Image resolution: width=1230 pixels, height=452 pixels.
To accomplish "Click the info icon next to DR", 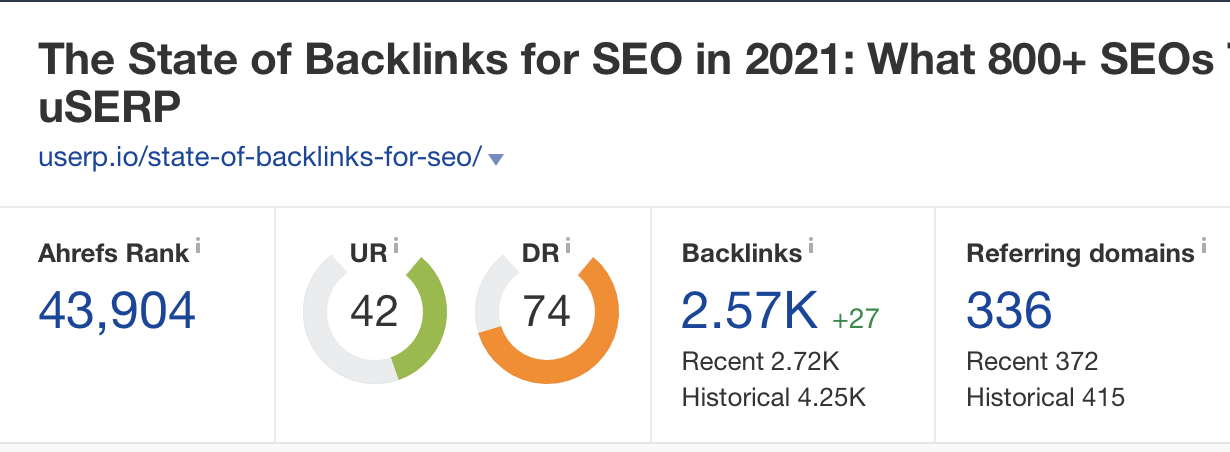I will click(x=568, y=246).
